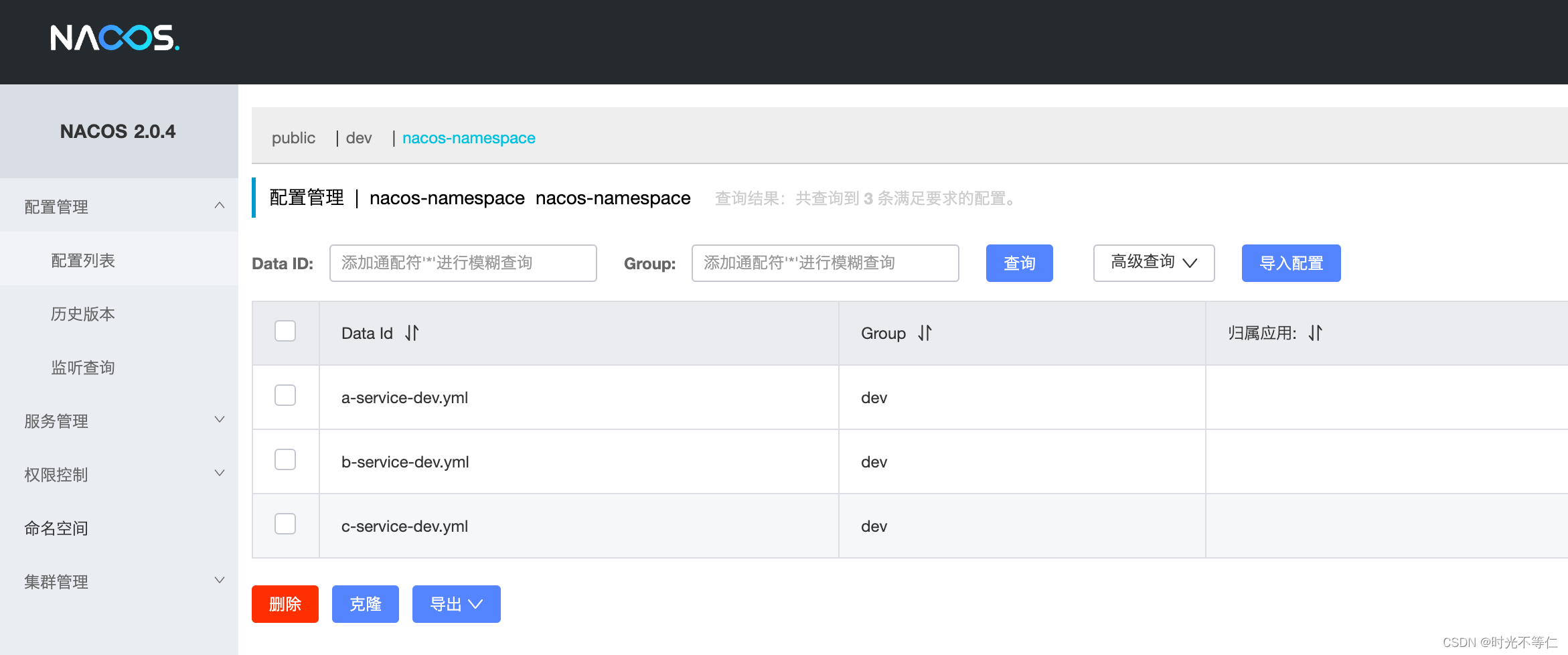Screen dimensions: 1568x655
Task: Check the b-service-dev.yml row checkbox
Action: (285, 459)
